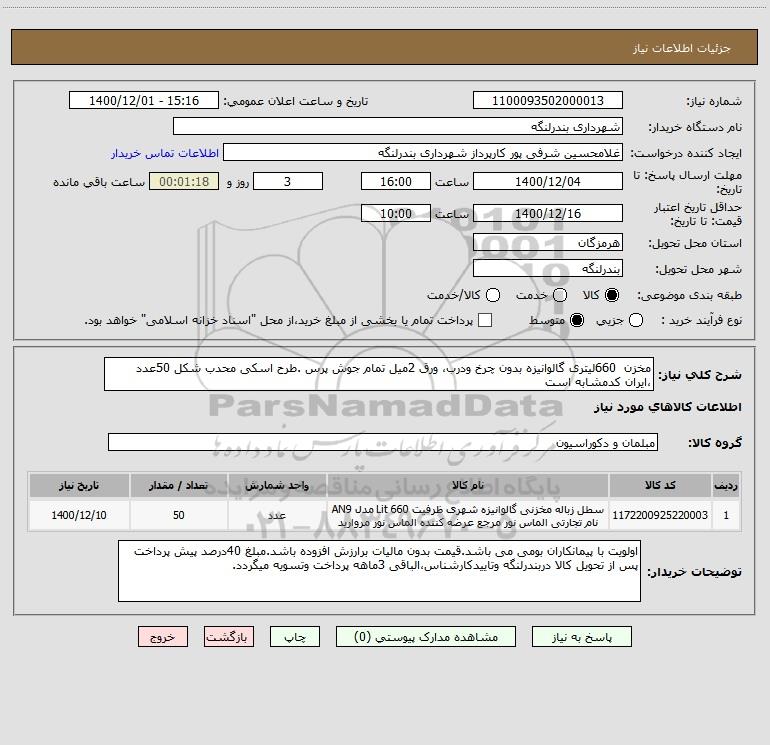
Task: Click the remaining time field 00:01:18
Action: (184, 181)
